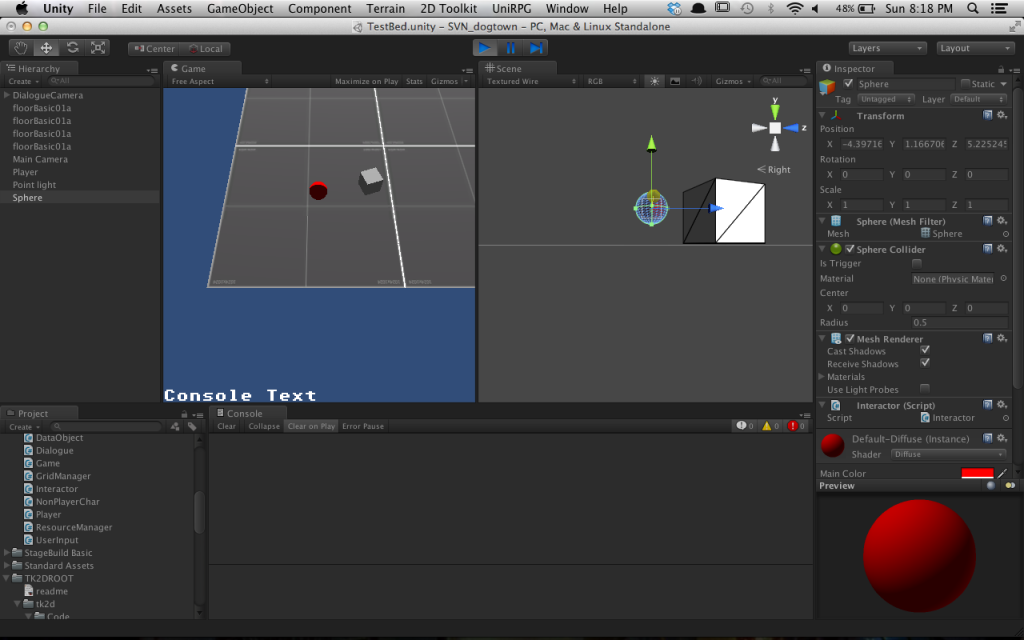Open the Component menu
Screen dimensions: 1024x640
point(319,8)
